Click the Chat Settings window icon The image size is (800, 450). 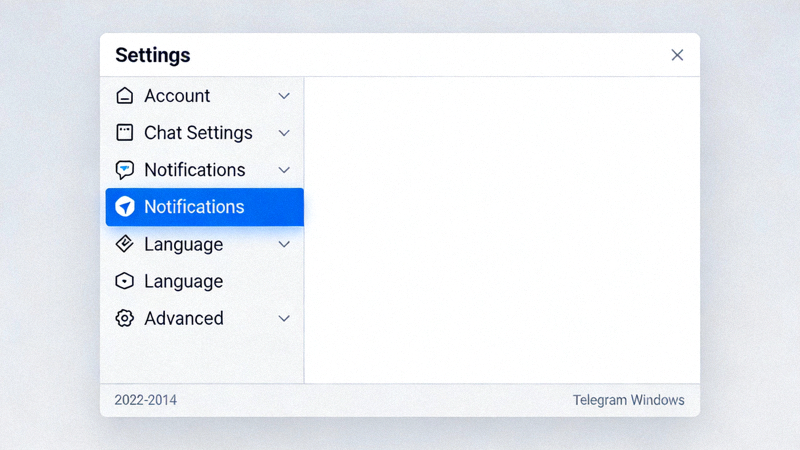pyautogui.click(x=124, y=133)
